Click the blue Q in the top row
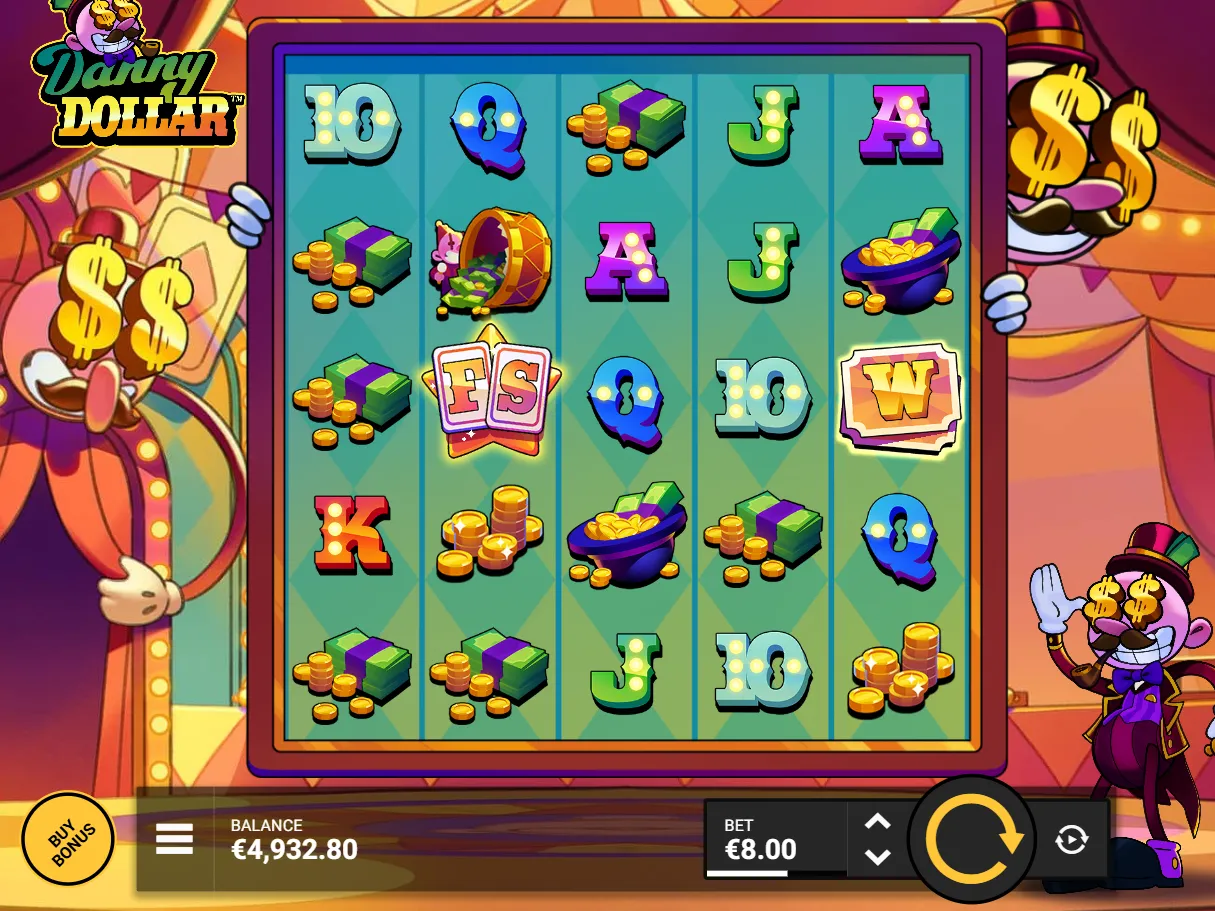 [491, 127]
